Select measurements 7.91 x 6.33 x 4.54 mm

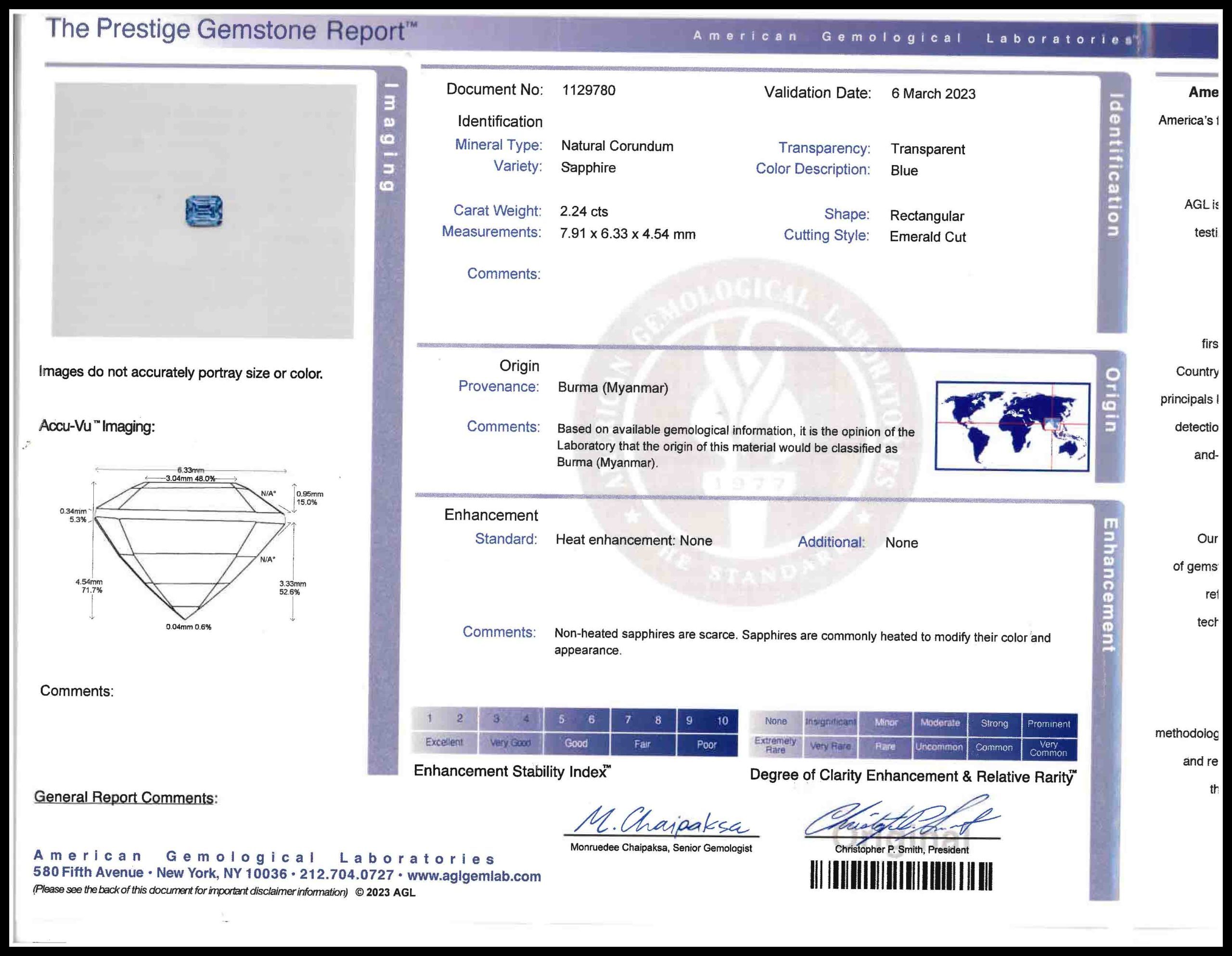click(x=627, y=233)
